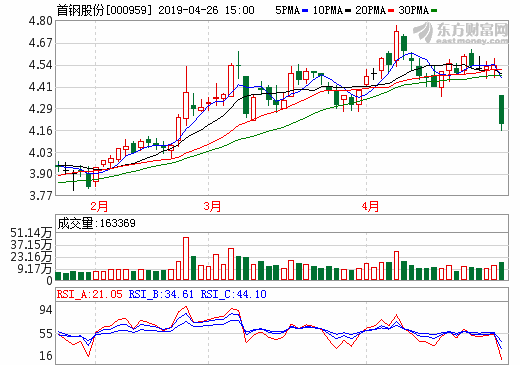Click the 4.80 price axis label
Viewport: 520px width, 365px height.
[x=40, y=21]
